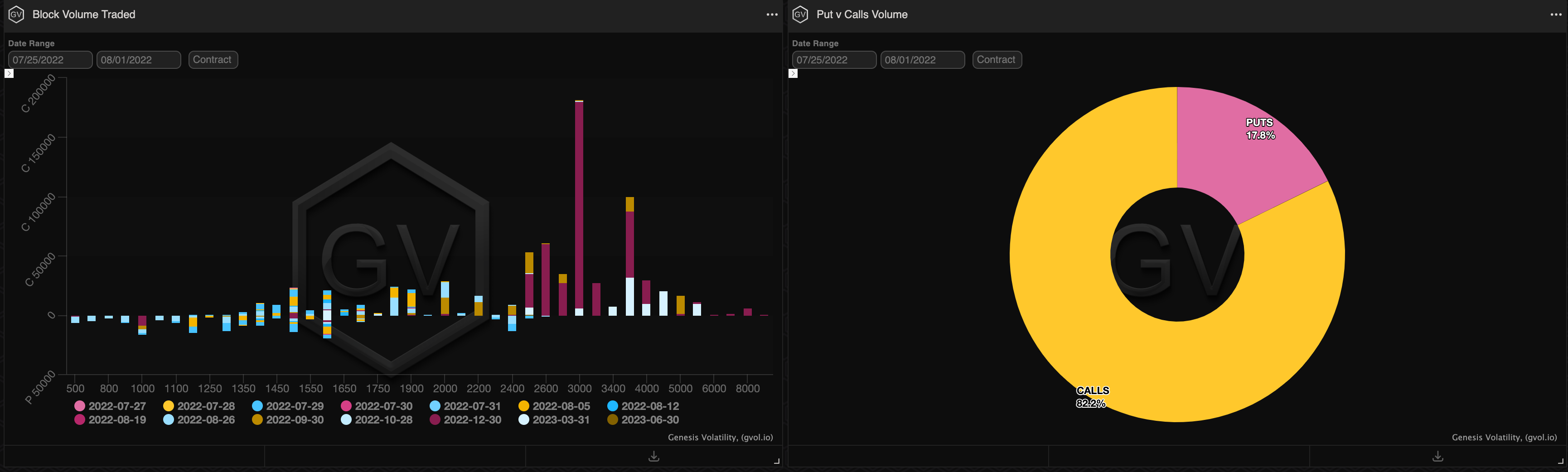Click the x-axis label 2000

pos(445,388)
